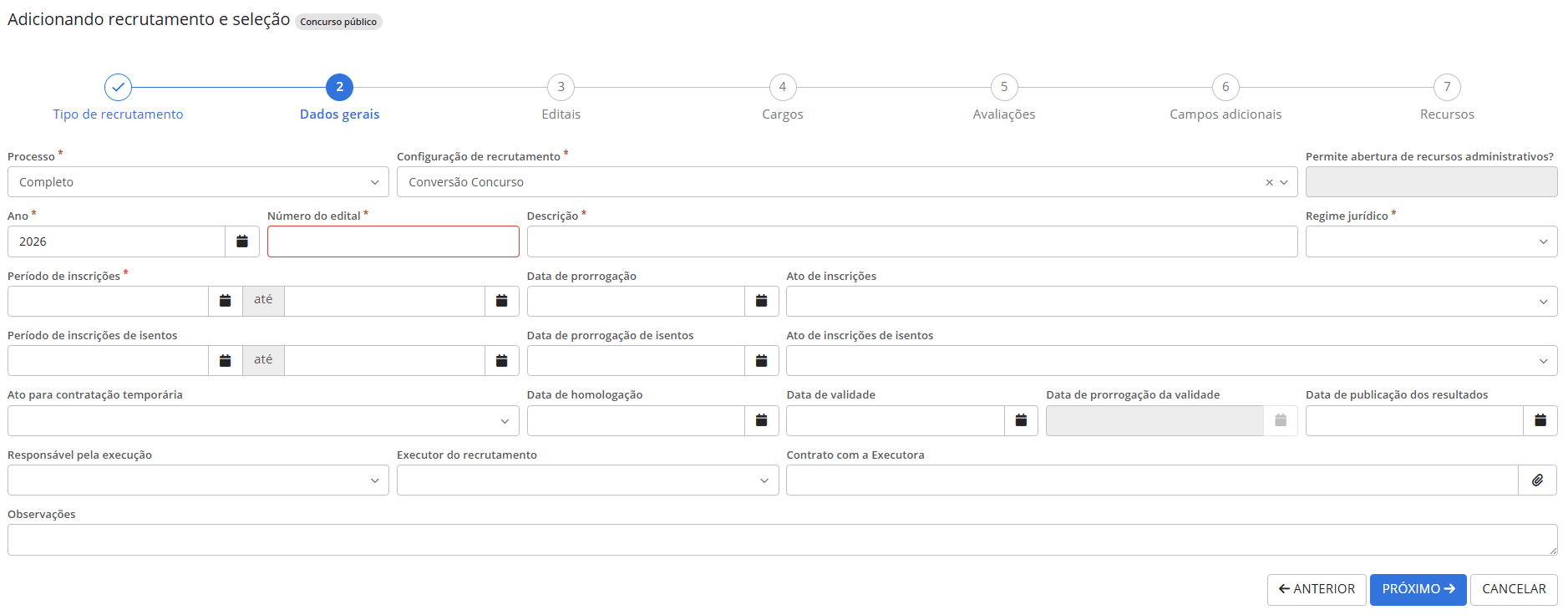The width and height of the screenshot is (1568, 615).
Task: Open start date calendar for Período de inscrições
Action: pyautogui.click(x=226, y=301)
